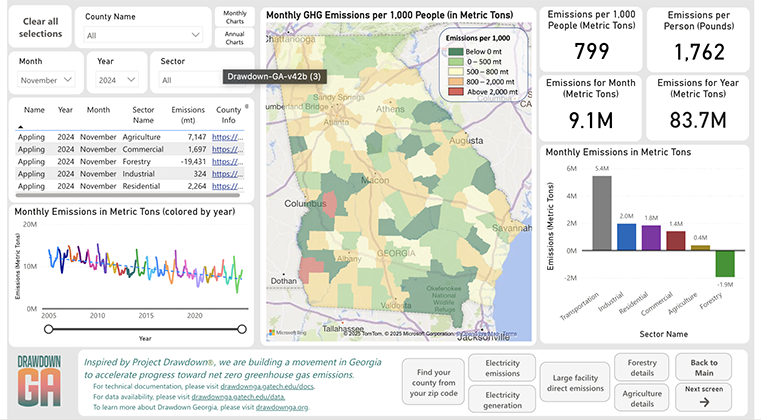Click the Back to Main button
This screenshot has width=761, height=420.
pos(704,367)
